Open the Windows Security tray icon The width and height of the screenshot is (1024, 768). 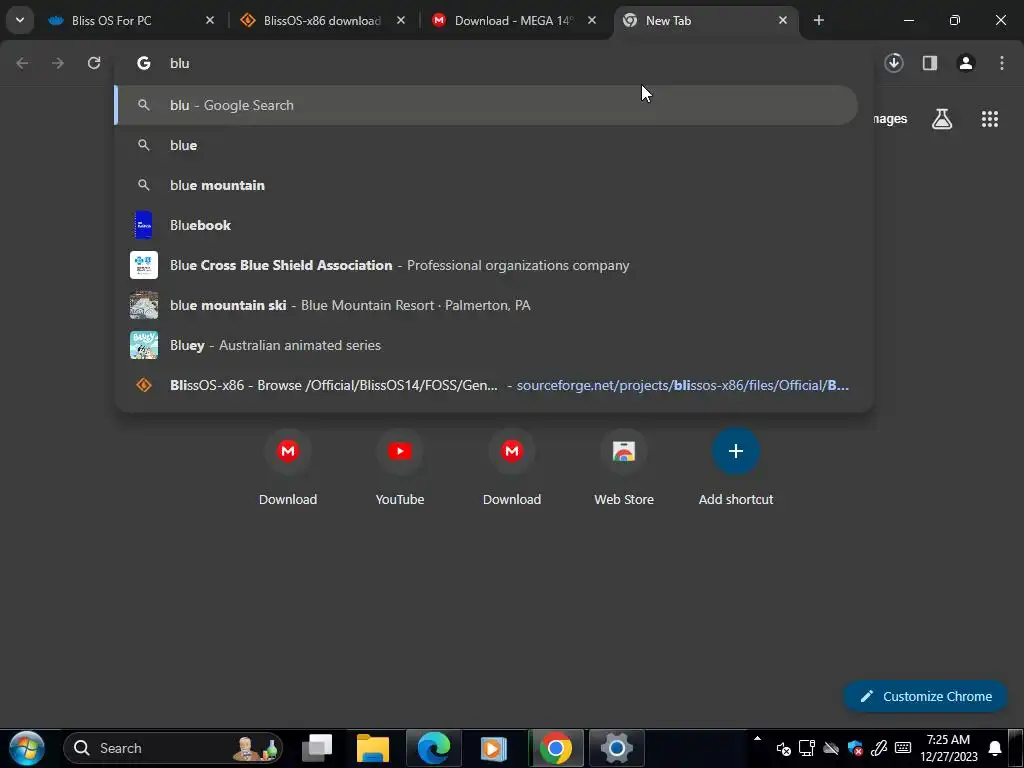click(x=855, y=748)
